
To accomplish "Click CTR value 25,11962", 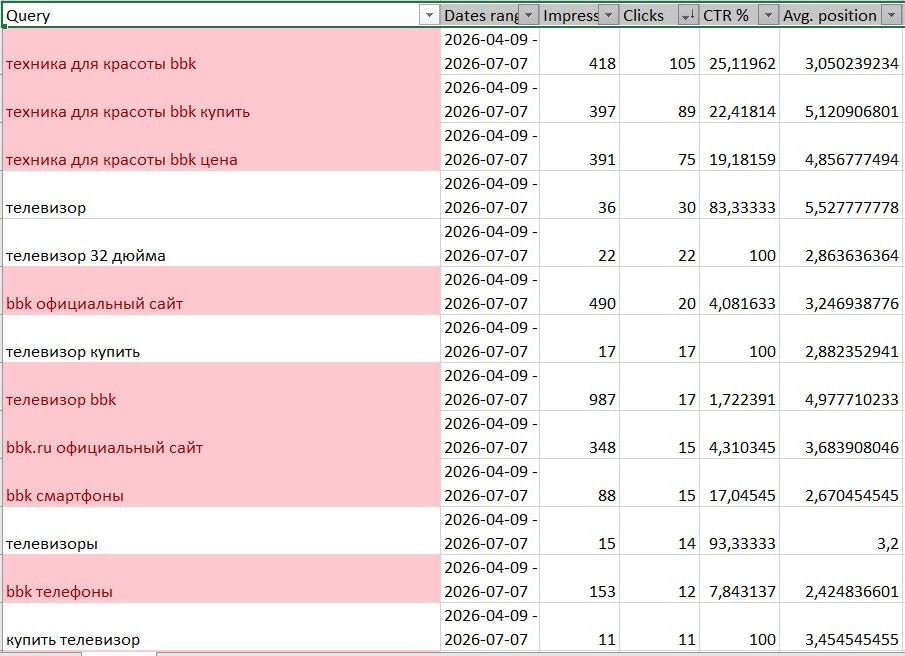I will click(x=739, y=51).
